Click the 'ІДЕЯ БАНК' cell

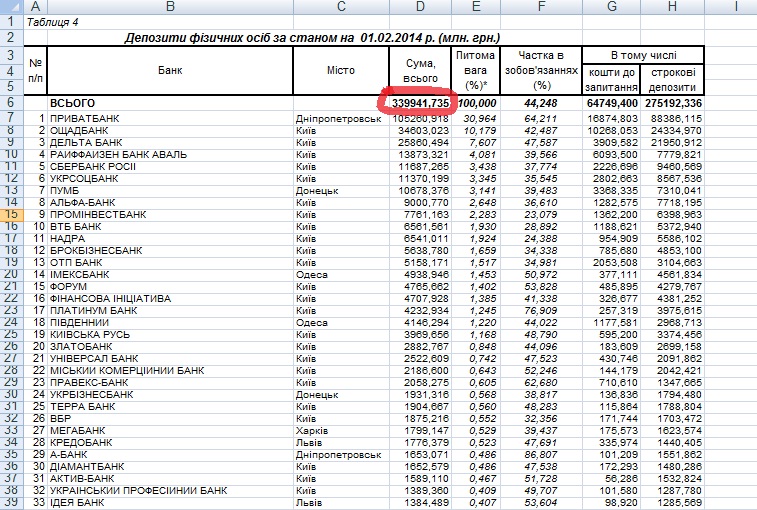tap(170, 502)
